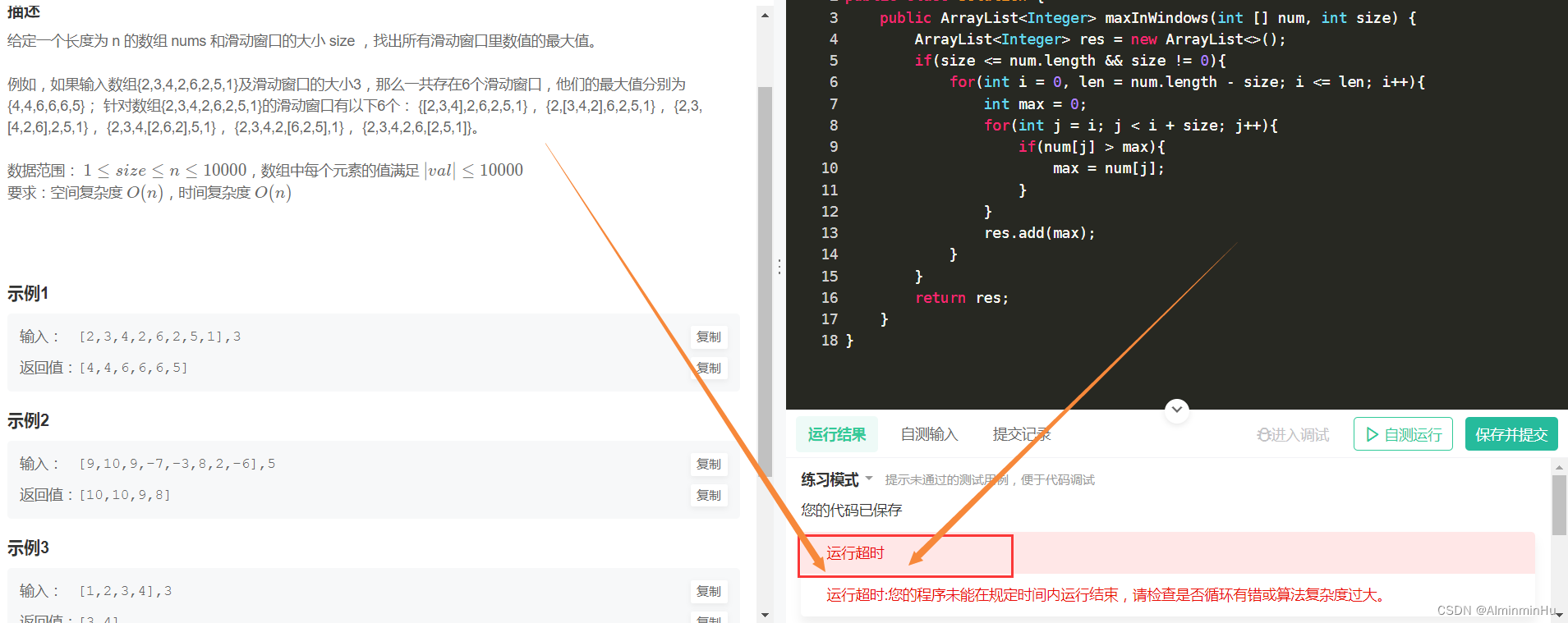This screenshot has height=623, width=1568.
Task: Open the 运行结果 tab
Action: [836, 434]
